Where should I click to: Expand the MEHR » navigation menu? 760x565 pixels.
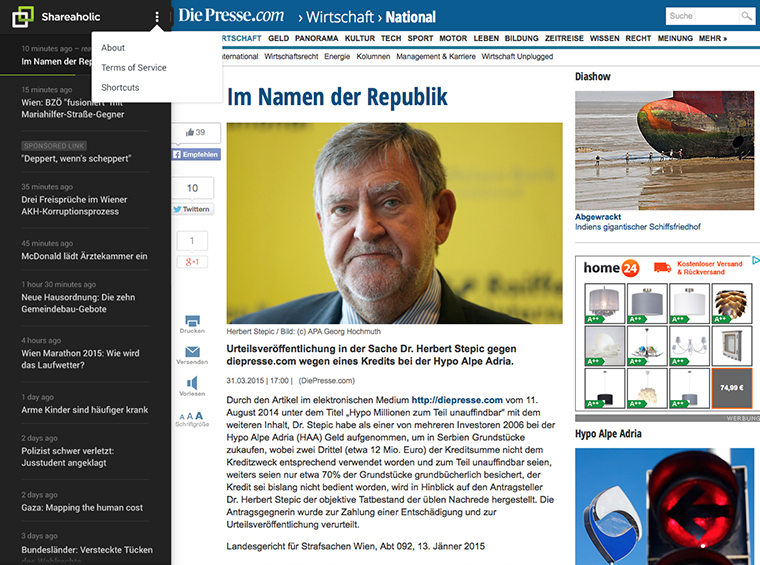point(713,38)
